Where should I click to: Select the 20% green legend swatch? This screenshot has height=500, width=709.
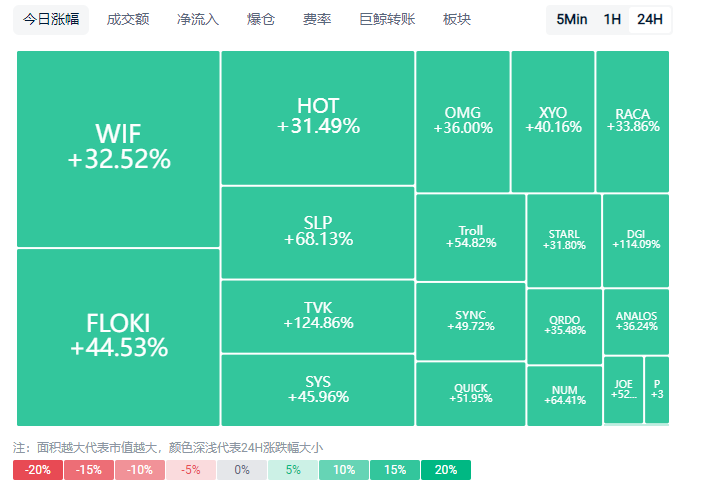[x=446, y=470]
